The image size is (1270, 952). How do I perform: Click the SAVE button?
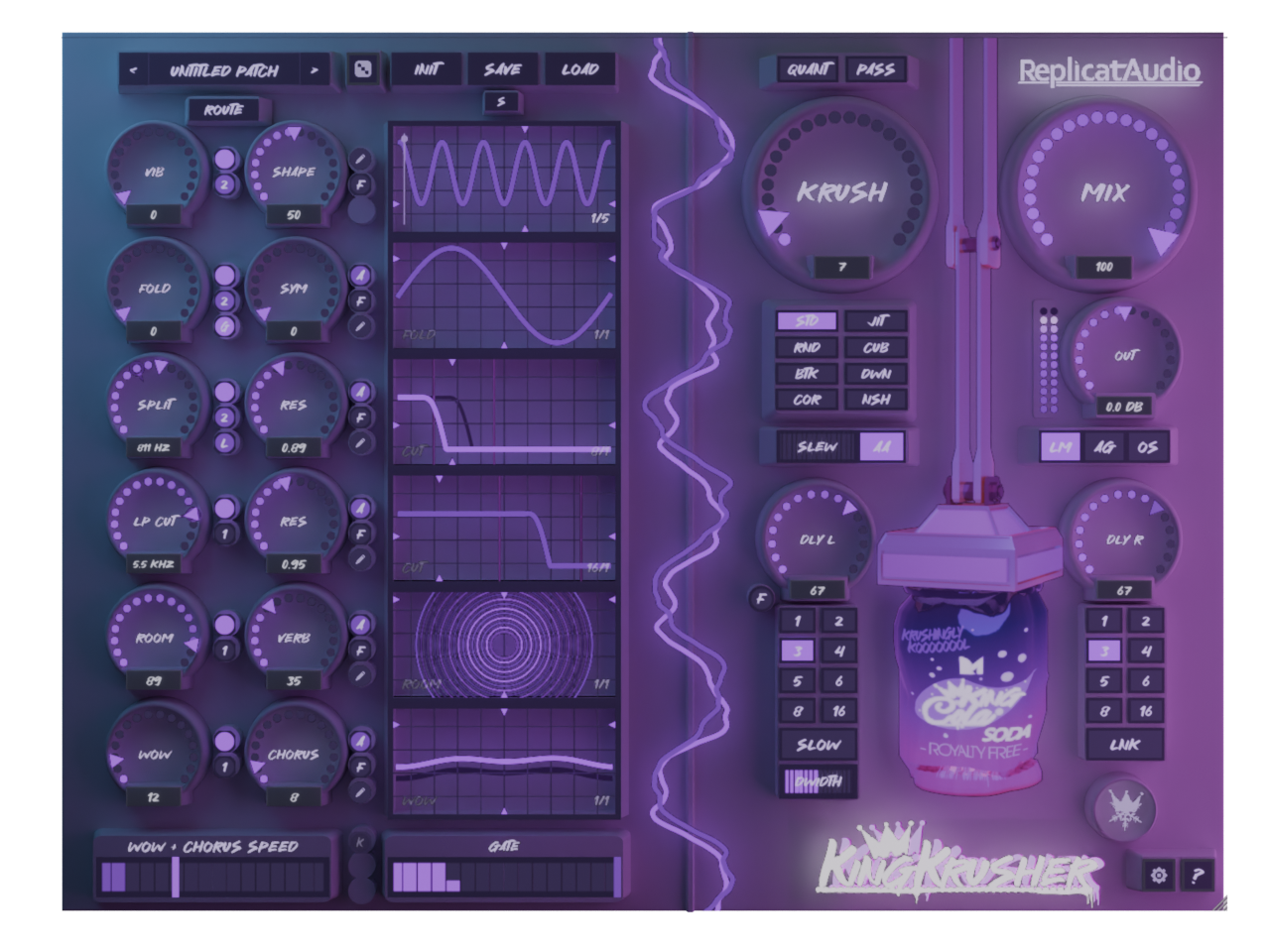(x=502, y=69)
